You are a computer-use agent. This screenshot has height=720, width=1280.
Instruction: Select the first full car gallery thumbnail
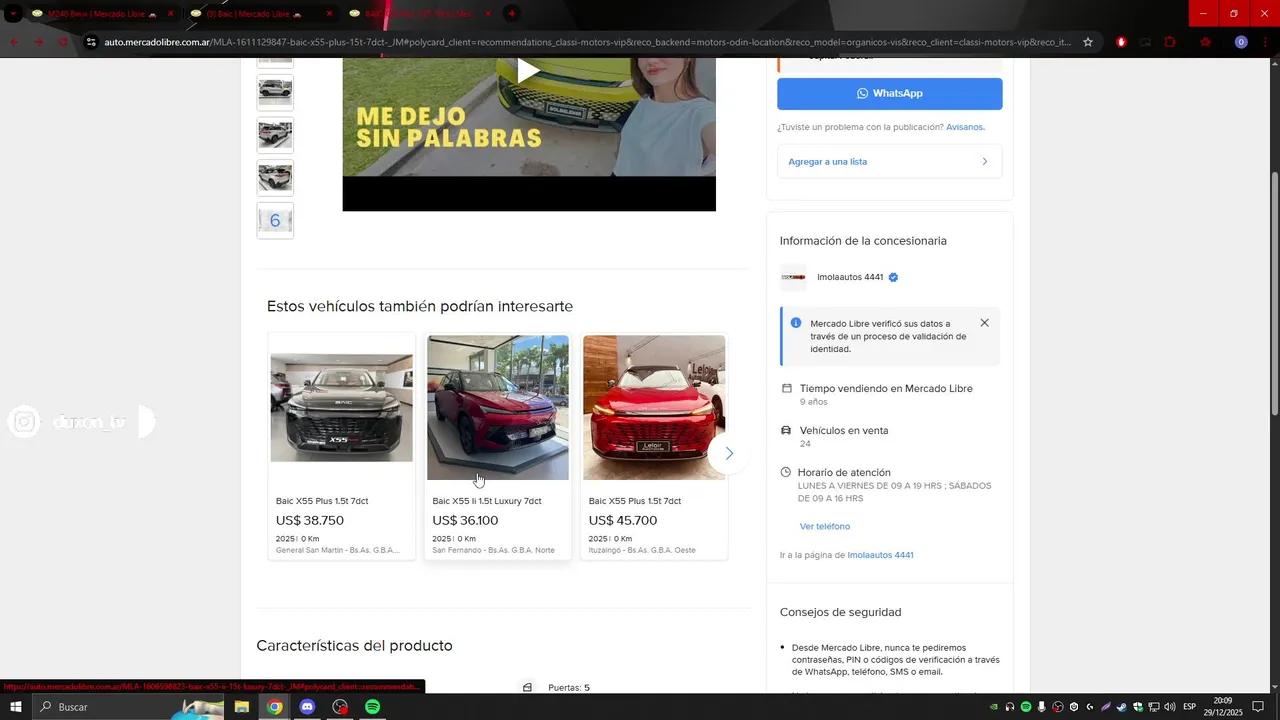click(275, 92)
